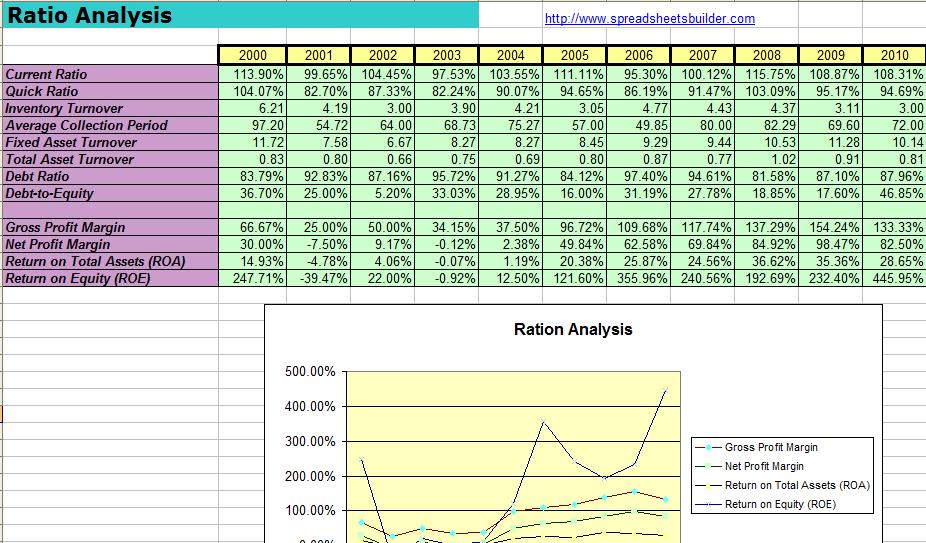Click the Ration Analysis chart title
Screen dimensions: 926x543
(x=573, y=330)
